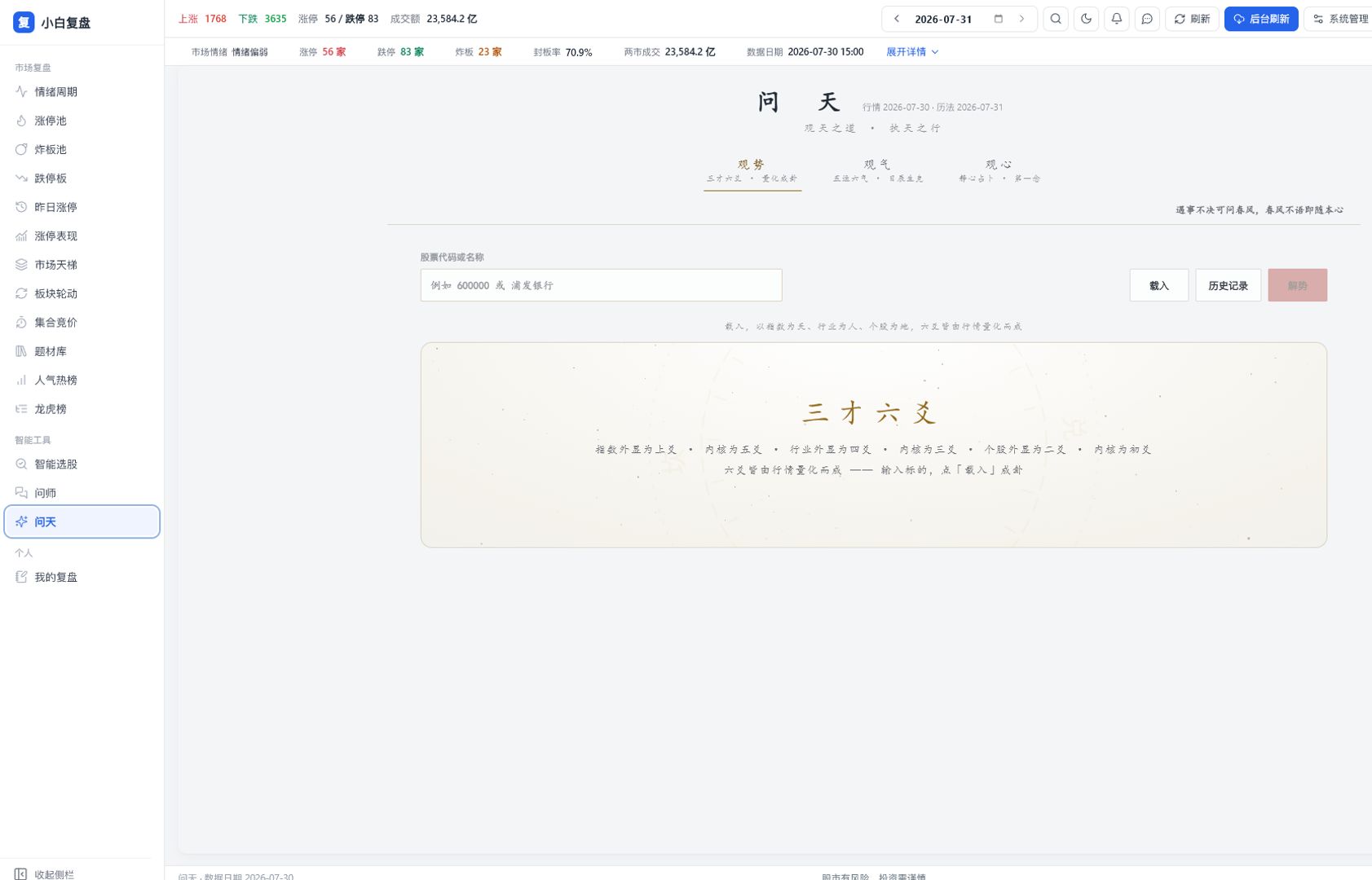Image resolution: width=1372 pixels, height=880 pixels.
Task: Click 数据日期 2026-07-30 15:00 text
Action: point(805,52)
